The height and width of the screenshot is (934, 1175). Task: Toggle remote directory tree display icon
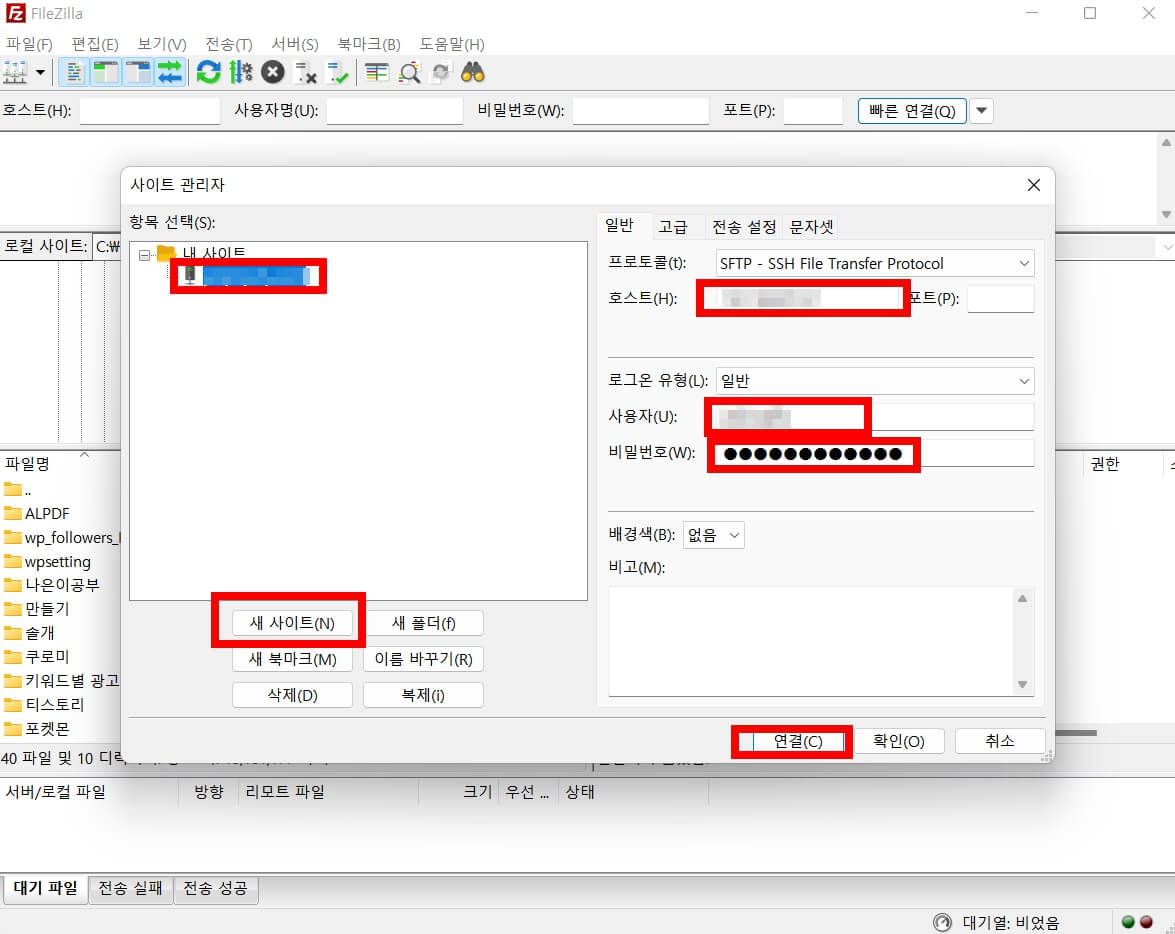tap(138, 73)
